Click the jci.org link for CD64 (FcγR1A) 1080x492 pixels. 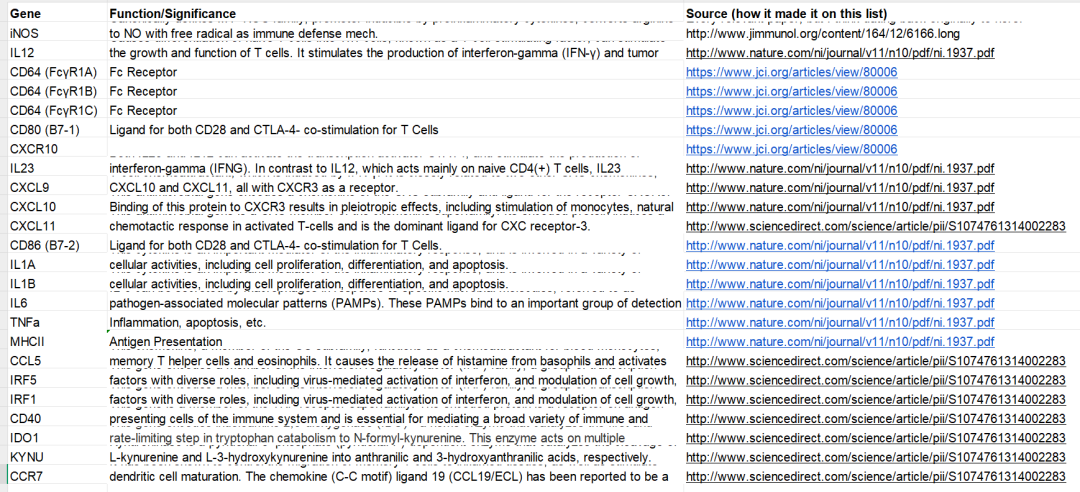[x=791, y=72]
